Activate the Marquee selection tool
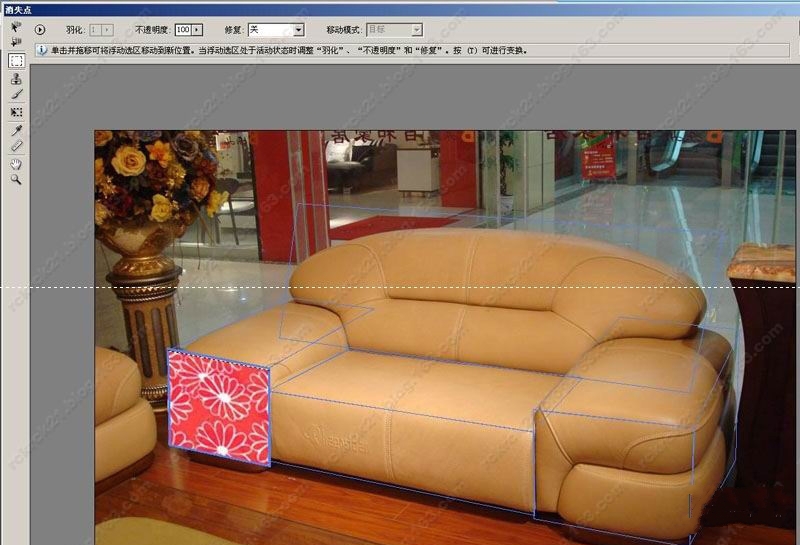Viewport: 800px width, 545px height. 16,61
